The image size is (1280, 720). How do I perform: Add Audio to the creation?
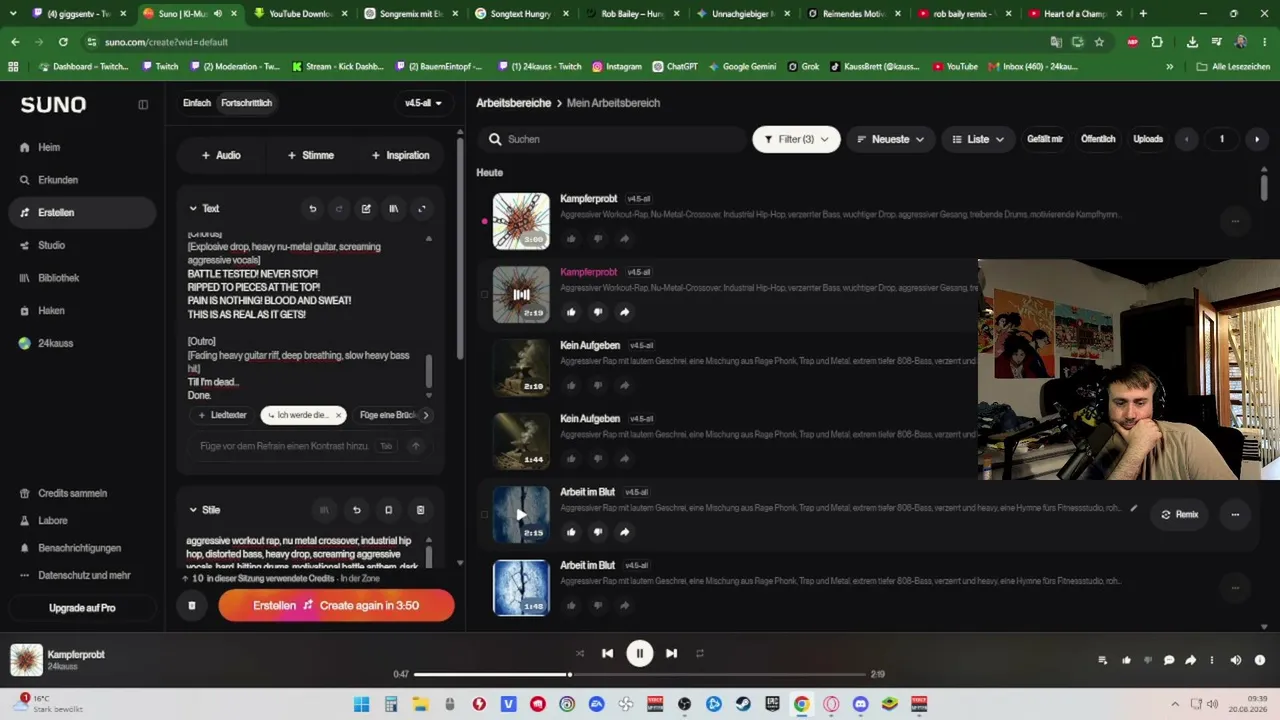[221, 155]
